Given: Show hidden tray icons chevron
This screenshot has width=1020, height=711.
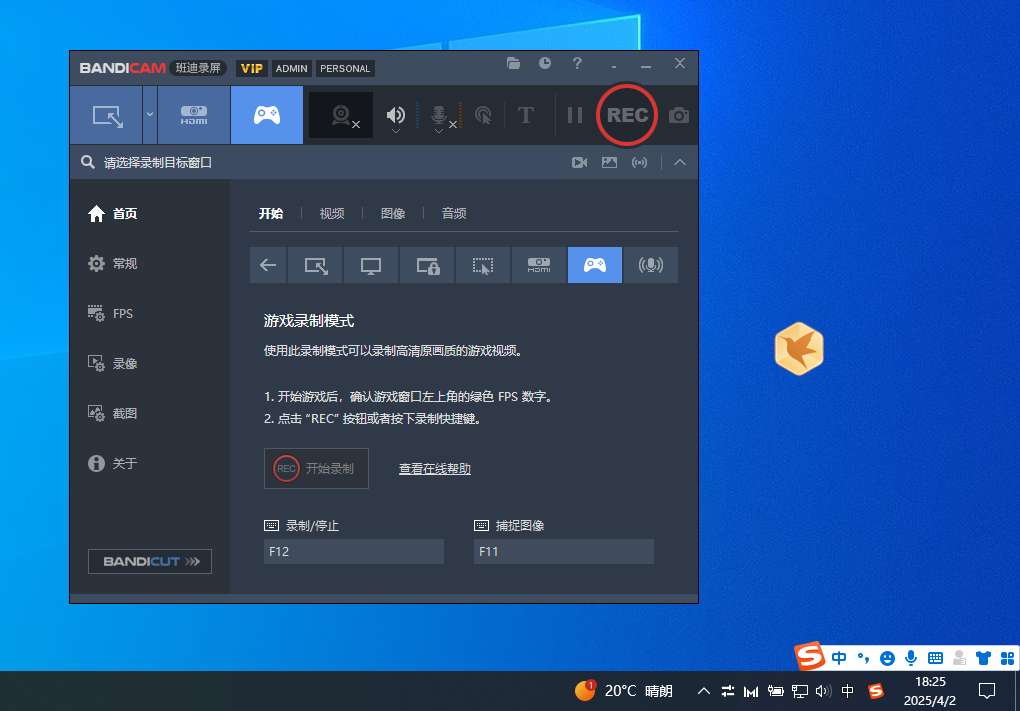Looking at the screenshot, I should [x=703, y=691].
